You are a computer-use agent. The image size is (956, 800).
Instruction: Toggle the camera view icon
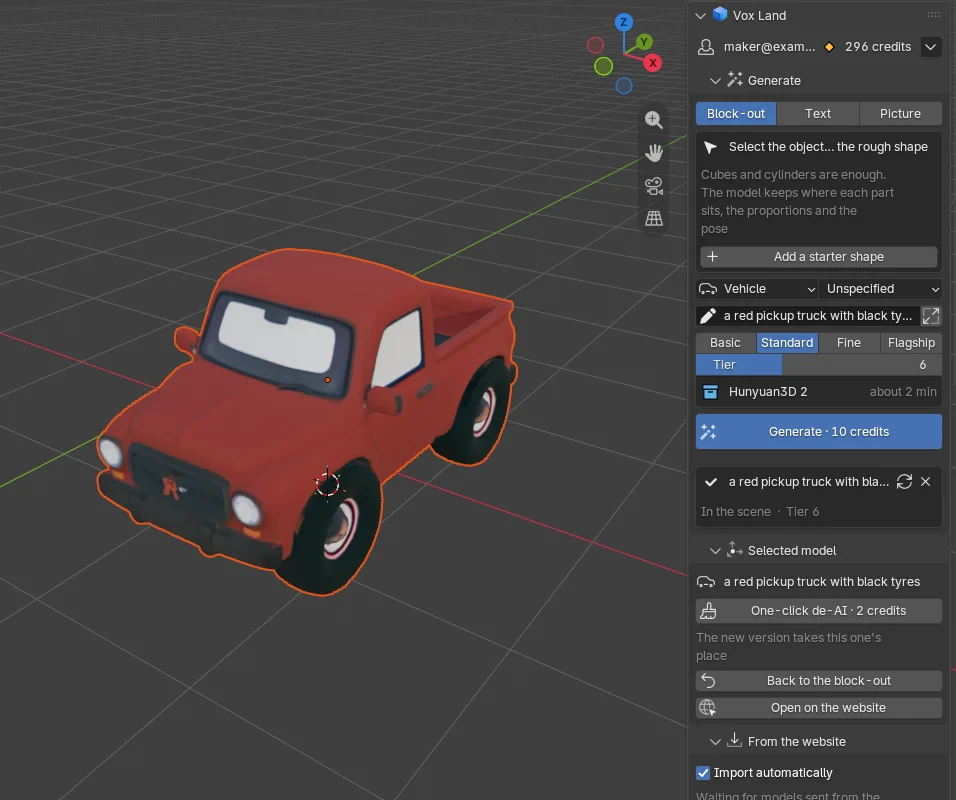[654, 185]
